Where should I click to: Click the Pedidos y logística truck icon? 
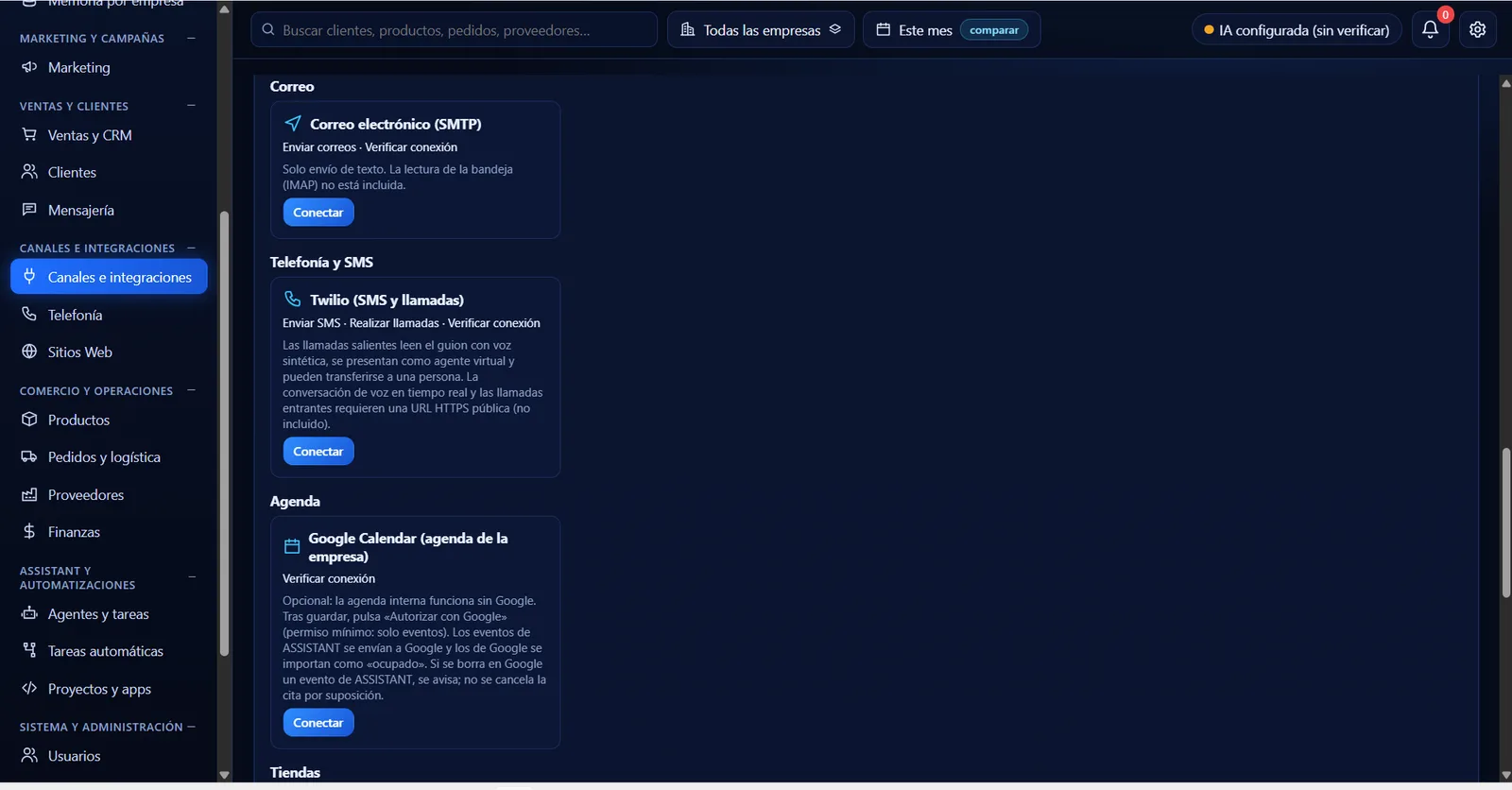point(29,457)
